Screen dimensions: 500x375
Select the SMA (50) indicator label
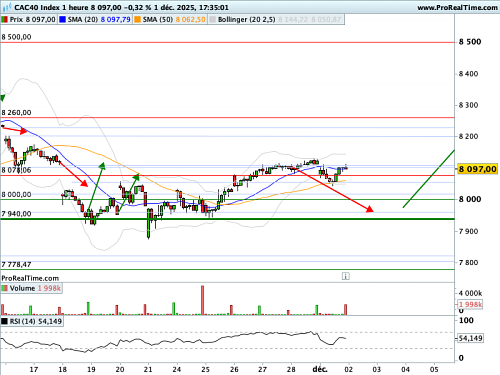click(x=158, y=20)
